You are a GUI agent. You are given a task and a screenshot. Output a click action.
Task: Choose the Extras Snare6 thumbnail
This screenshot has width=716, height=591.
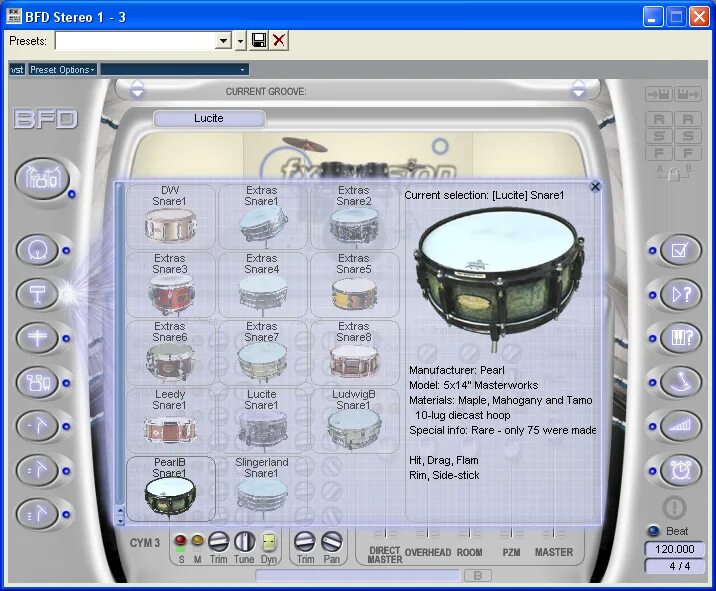[170, 353]
